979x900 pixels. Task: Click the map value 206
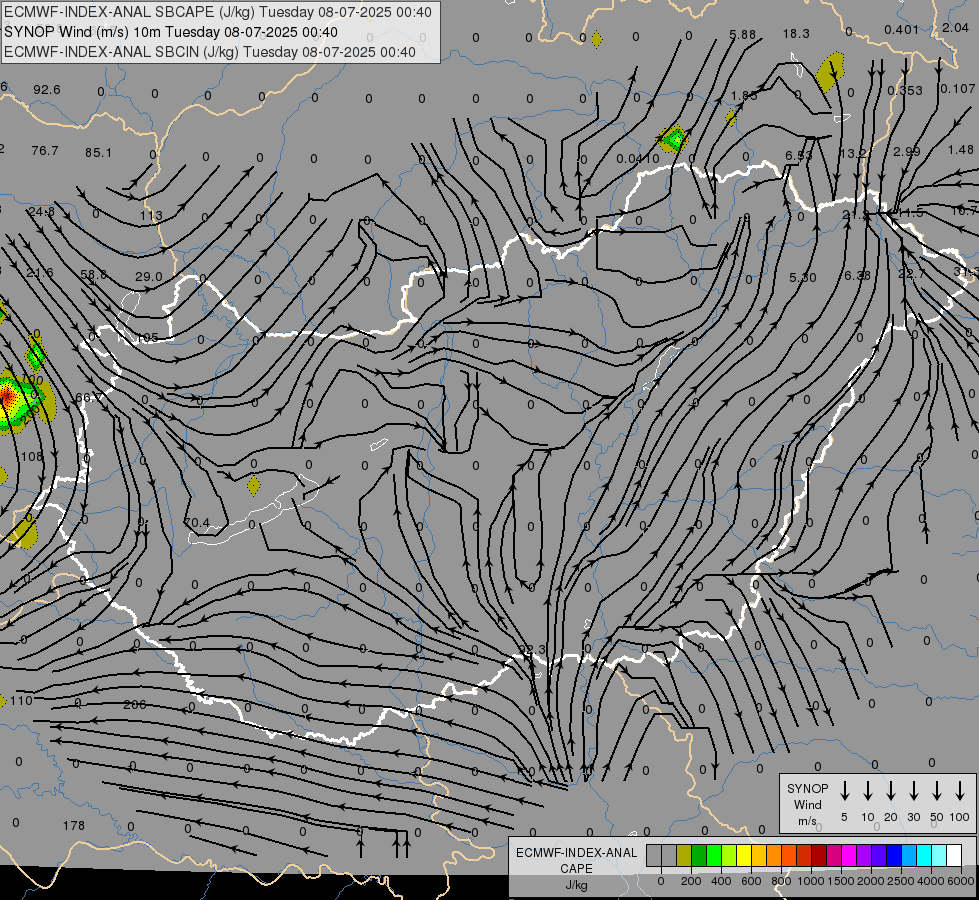135,705
